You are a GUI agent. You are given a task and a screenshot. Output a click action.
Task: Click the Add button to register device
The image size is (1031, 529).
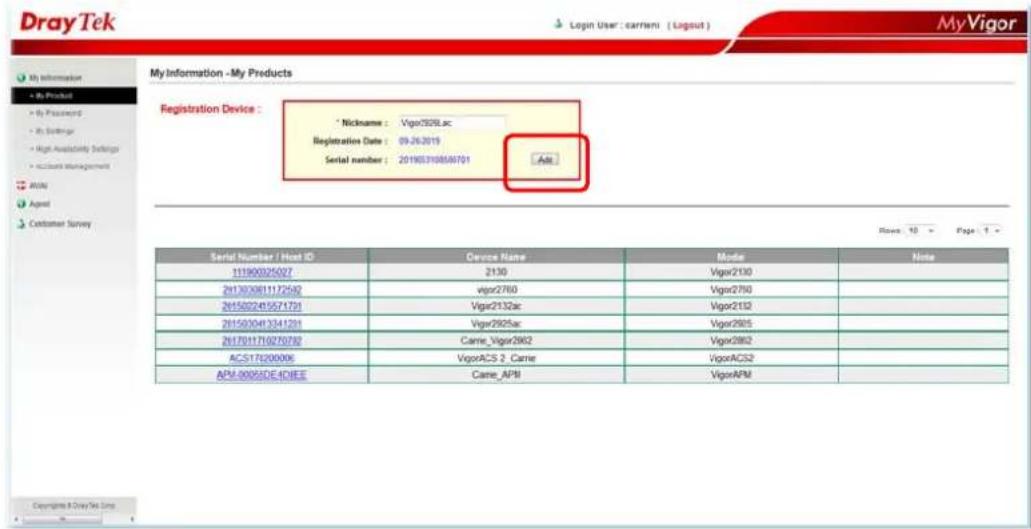[544, 160]
